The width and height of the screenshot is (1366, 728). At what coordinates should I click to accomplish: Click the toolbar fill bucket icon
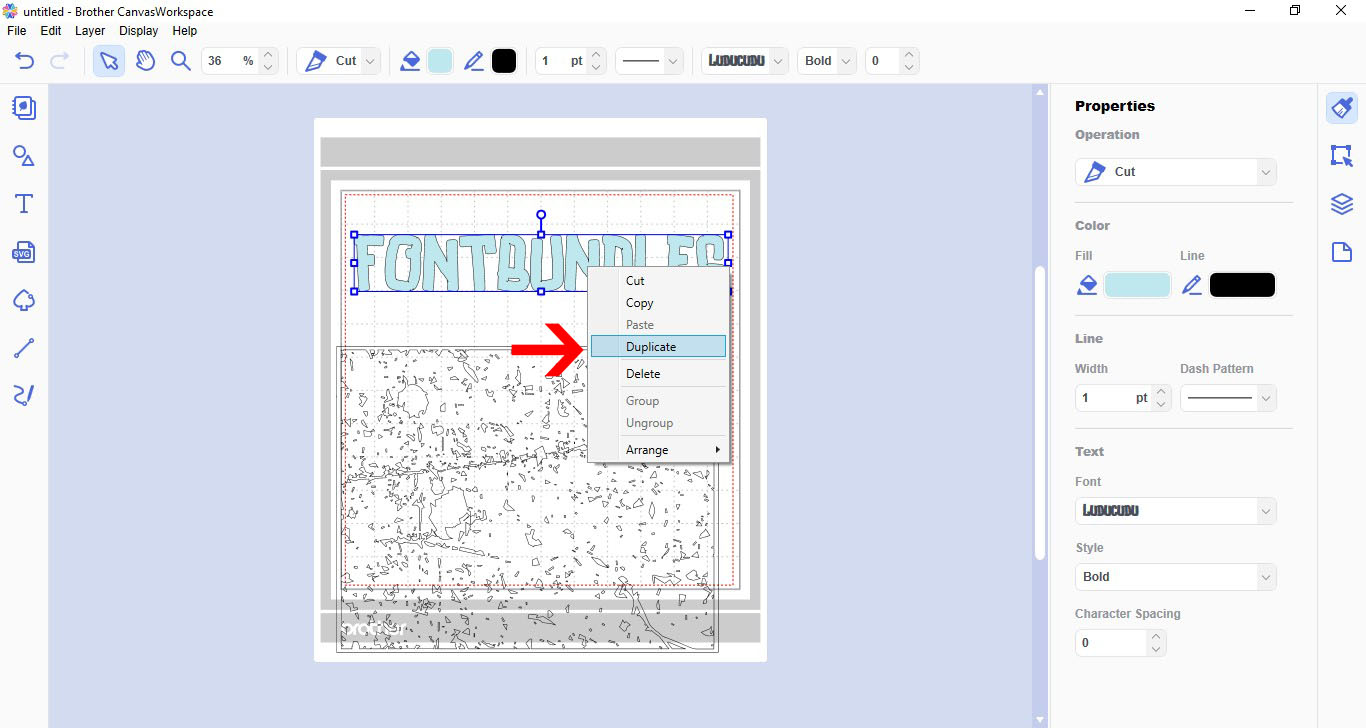point(410,61)
